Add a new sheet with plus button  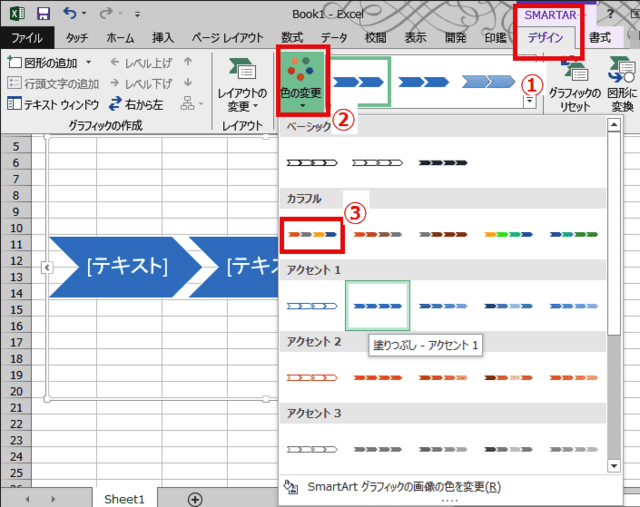pos(195,498)
